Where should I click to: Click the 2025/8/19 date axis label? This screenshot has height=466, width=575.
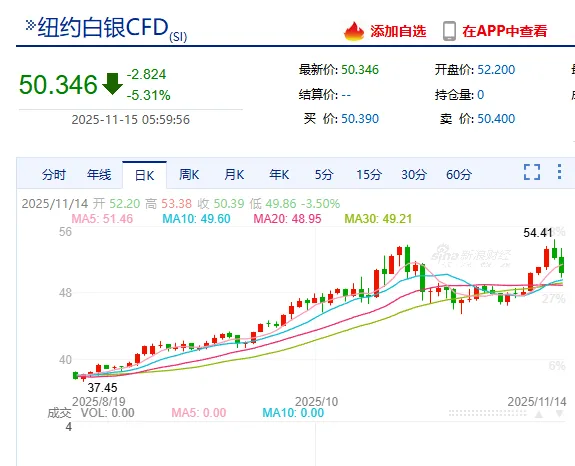pyautogui.click(x=99, y=402)
